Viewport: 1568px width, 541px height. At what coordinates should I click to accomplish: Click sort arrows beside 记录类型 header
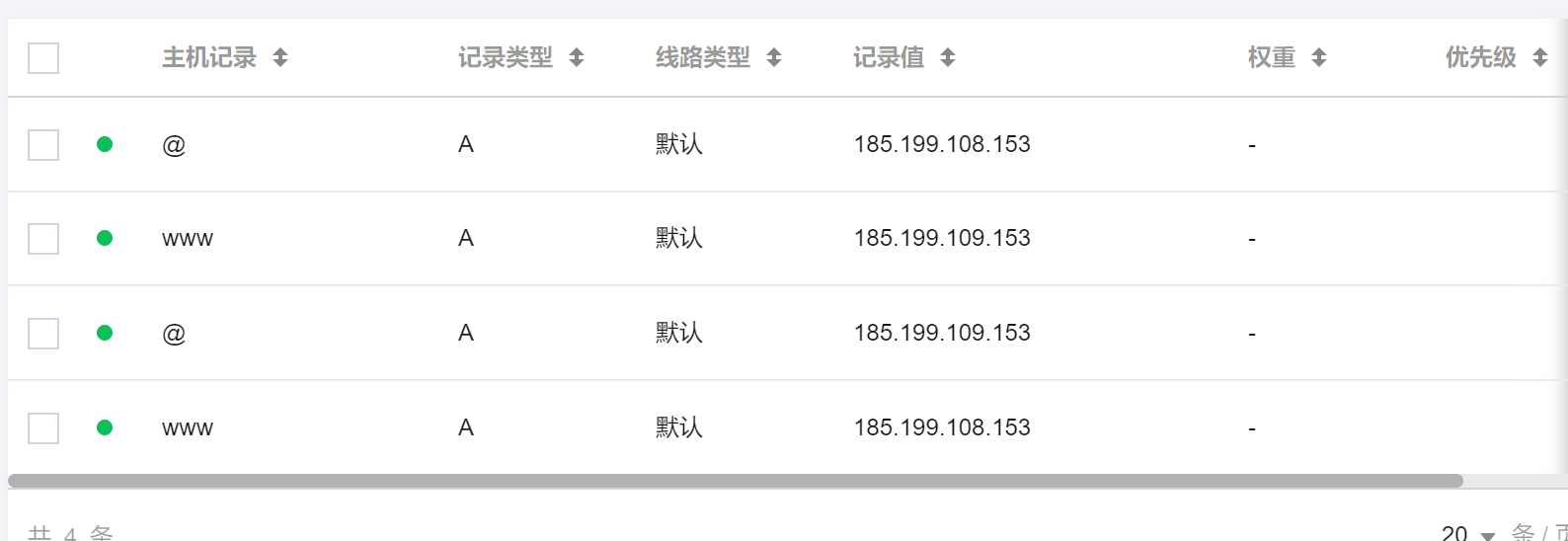(577, 58)
